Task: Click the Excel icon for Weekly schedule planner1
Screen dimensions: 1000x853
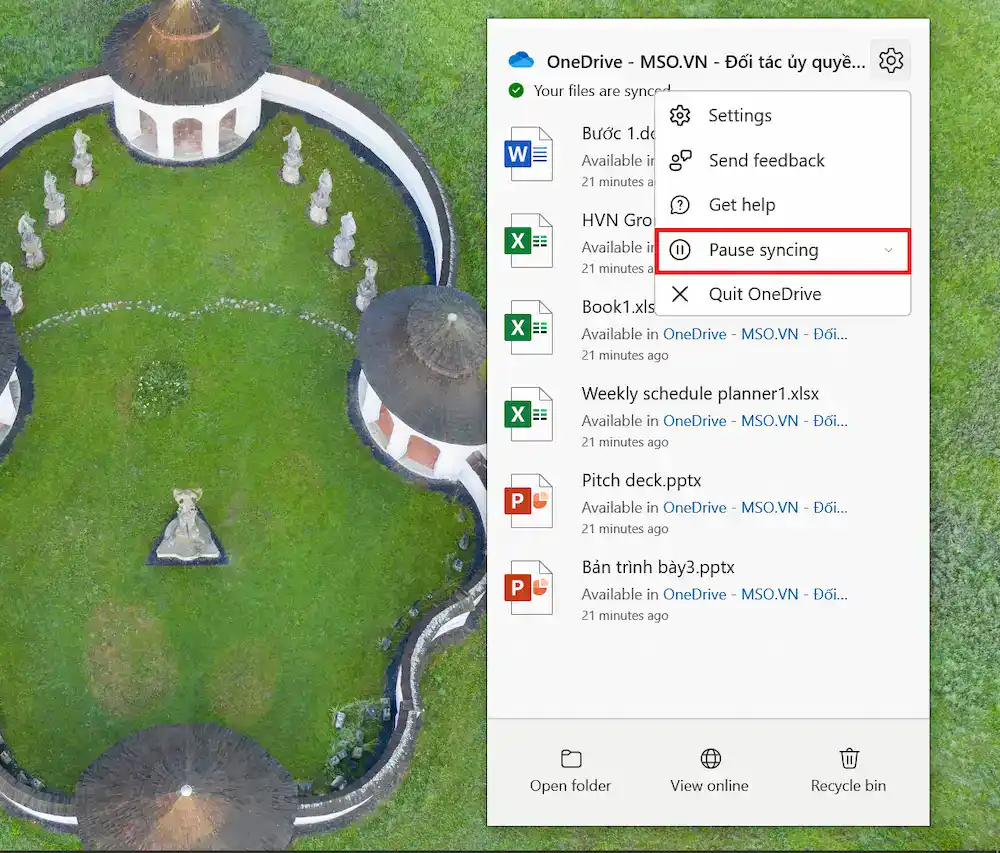Action: (x=529, y=414)
